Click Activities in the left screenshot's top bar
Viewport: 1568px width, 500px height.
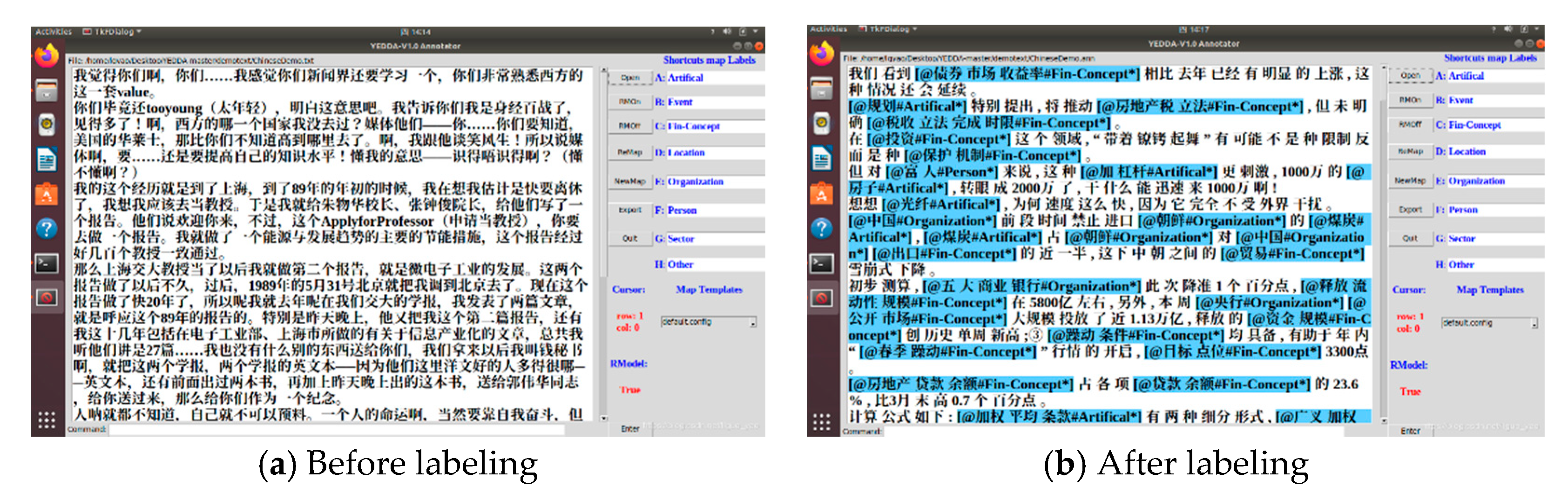[53, 32]
